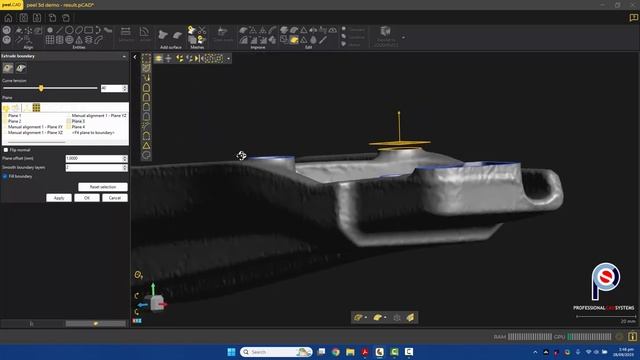Click the Curve tension slider handle
This screenshot has height=360, width=640.
click(41, 88)
